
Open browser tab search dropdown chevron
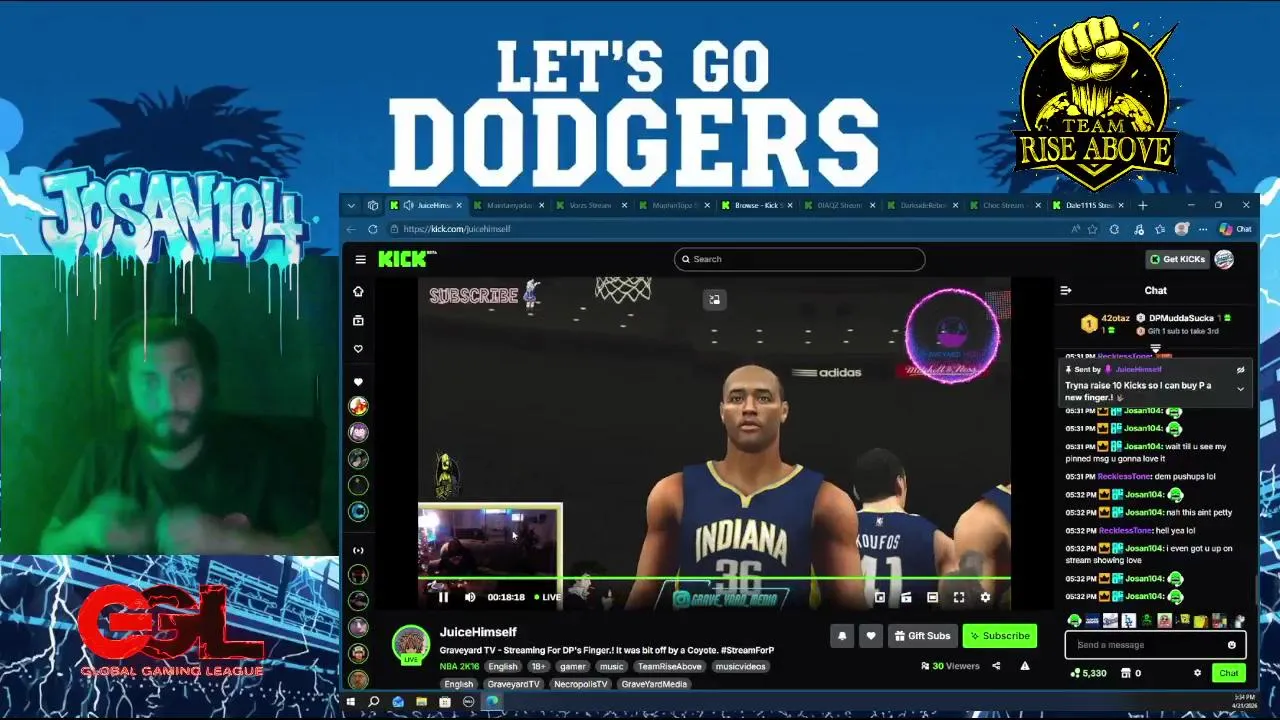pos(351,205)
